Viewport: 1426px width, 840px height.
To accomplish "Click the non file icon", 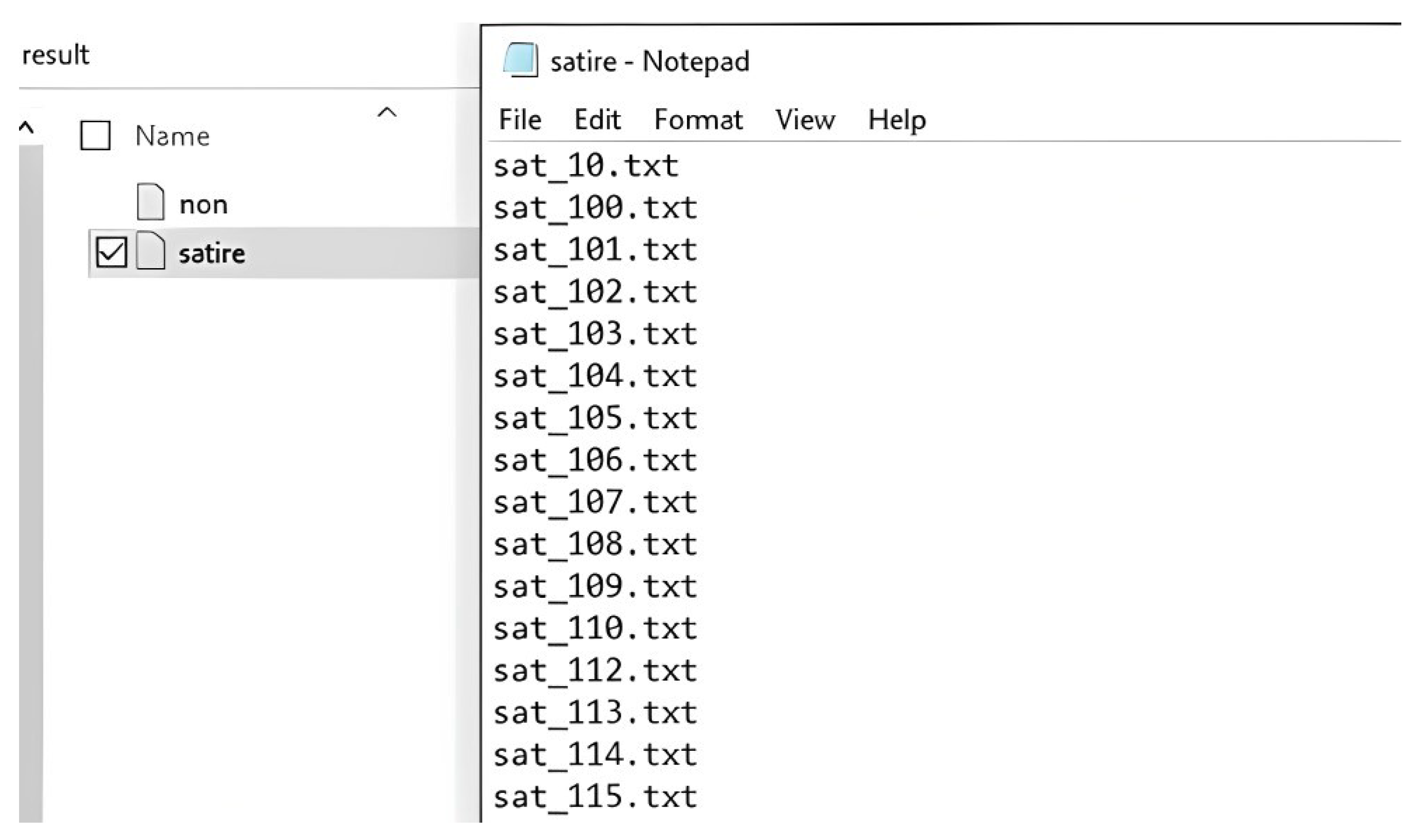I will click(150, 202).
